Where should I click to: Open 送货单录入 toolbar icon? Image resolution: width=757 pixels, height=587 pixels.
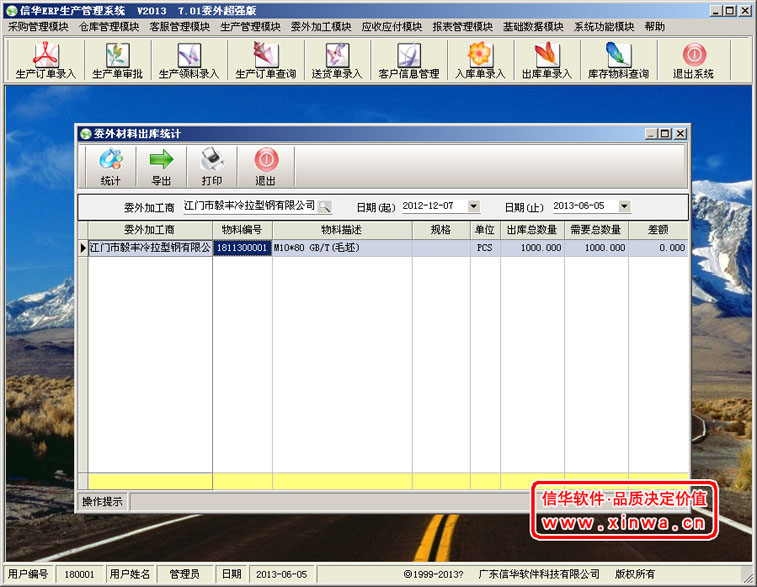(336, 60)
